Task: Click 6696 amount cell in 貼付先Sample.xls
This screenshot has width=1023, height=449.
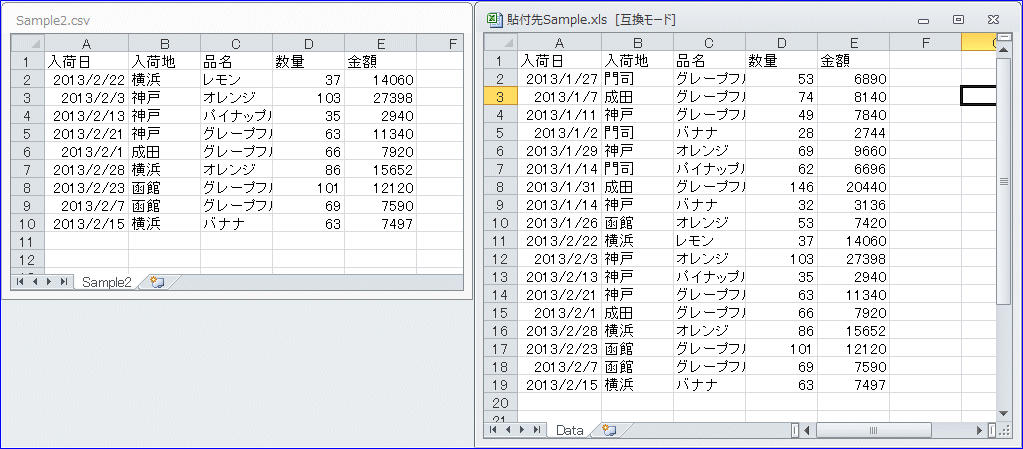Action: click(853, 168)
